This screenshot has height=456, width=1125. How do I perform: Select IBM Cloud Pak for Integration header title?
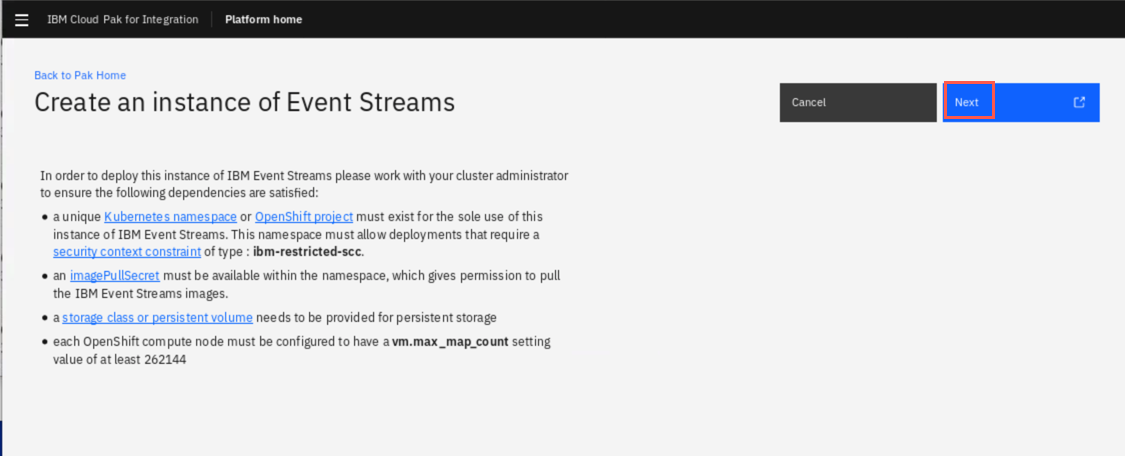click(123, 19)
